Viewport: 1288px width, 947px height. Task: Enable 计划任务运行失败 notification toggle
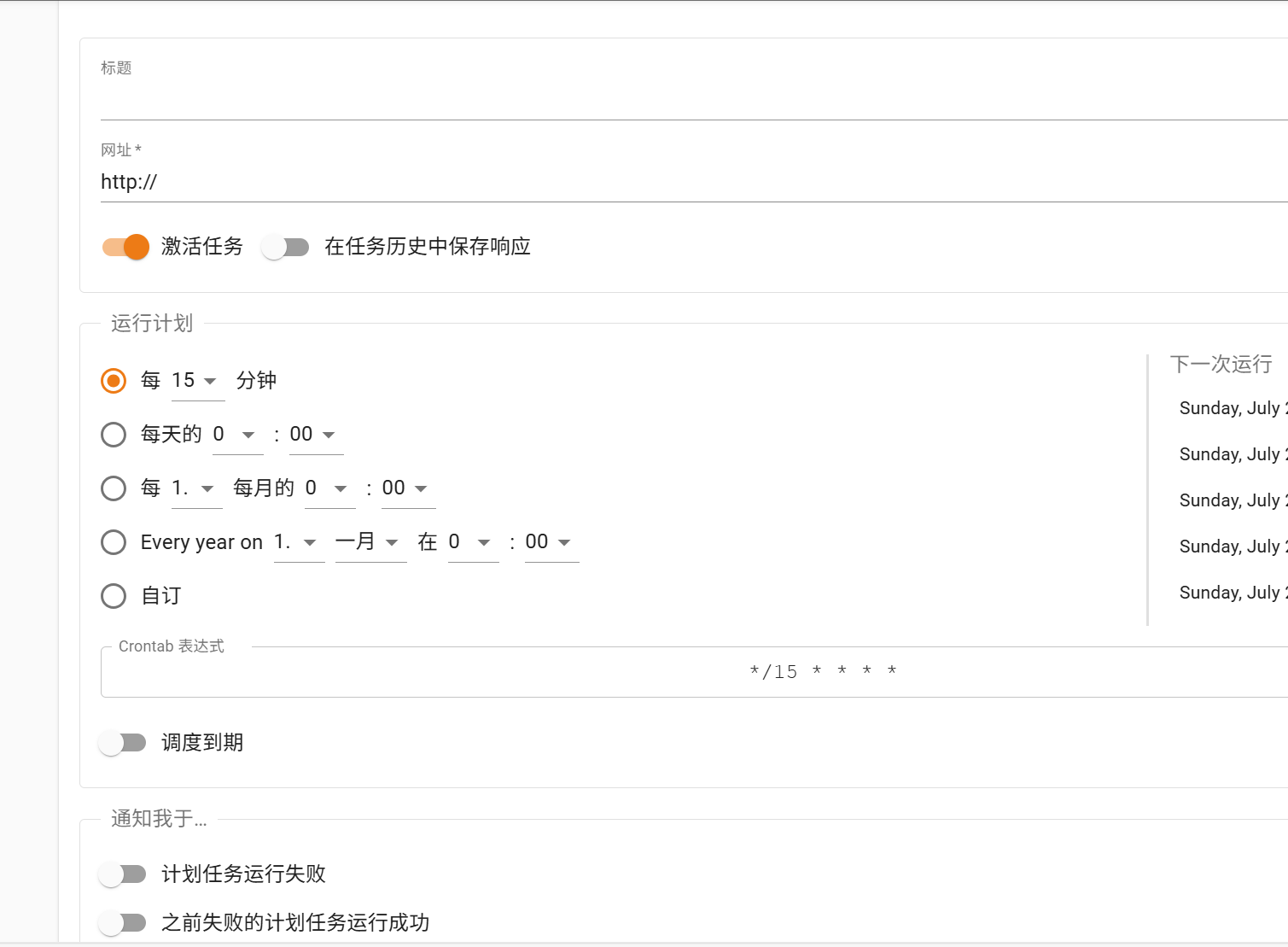(122, 874)
